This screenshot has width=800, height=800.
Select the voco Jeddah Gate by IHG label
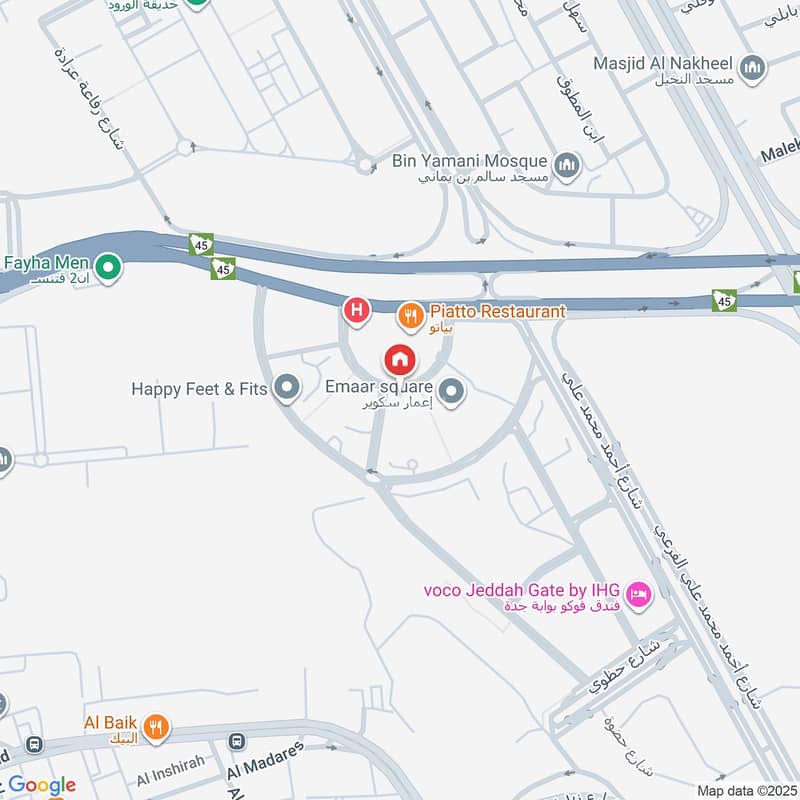point(521,590)
